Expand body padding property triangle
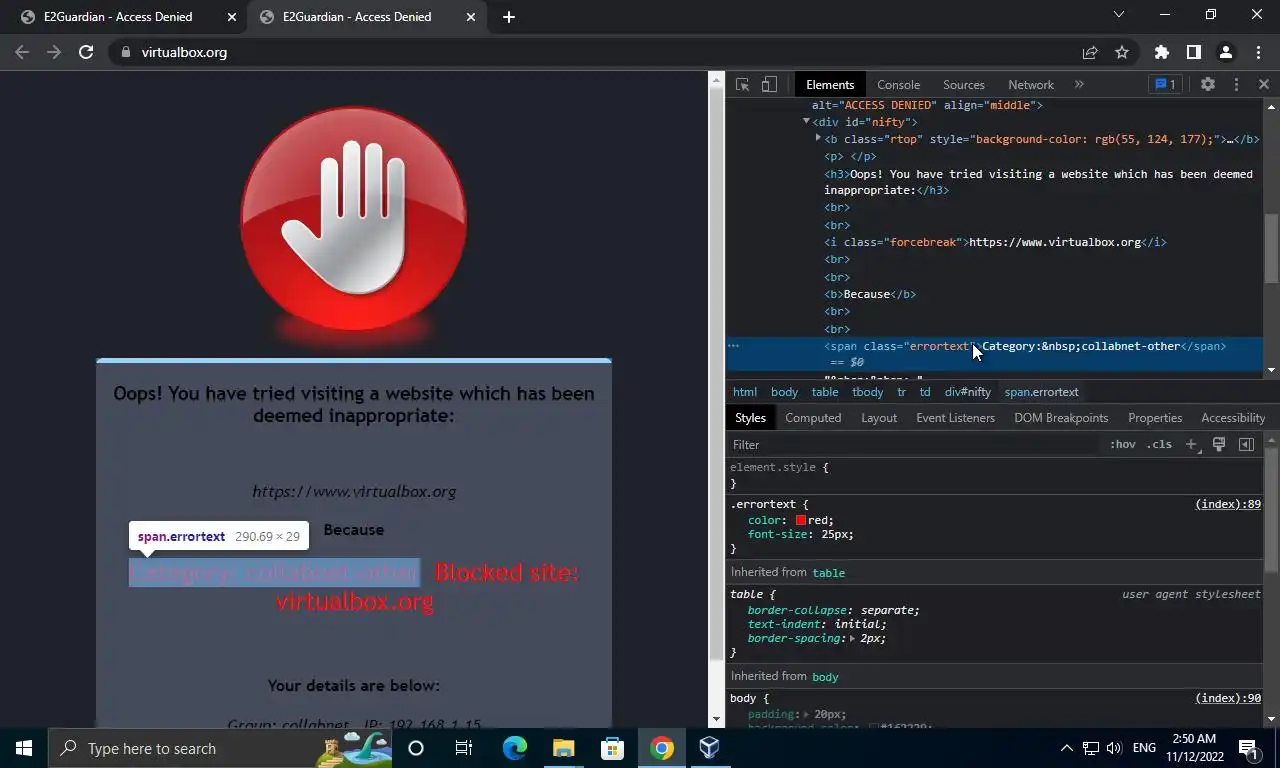 click(808, 715)
